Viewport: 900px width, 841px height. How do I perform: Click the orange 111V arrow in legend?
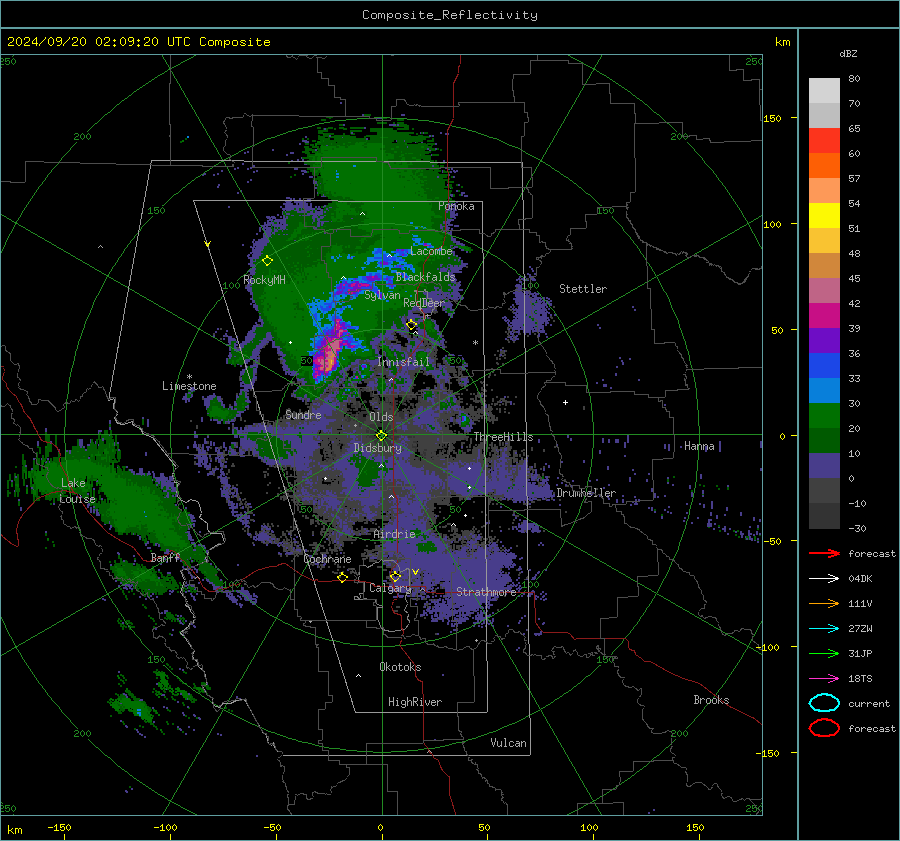point(824,603)
